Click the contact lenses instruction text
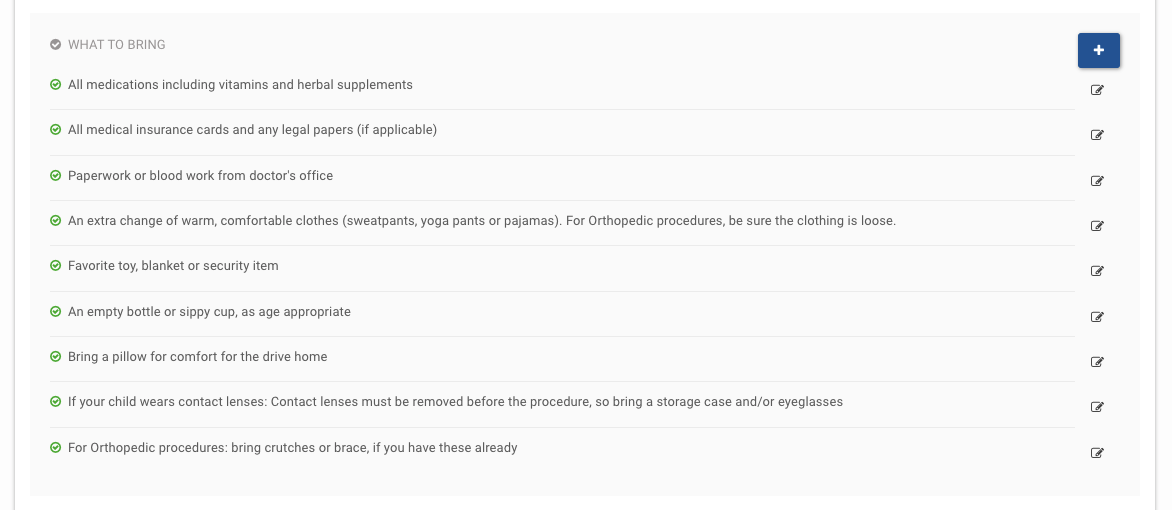This screenshot has width=1172, height=510. pyautogui.click(x=455, y=401)
